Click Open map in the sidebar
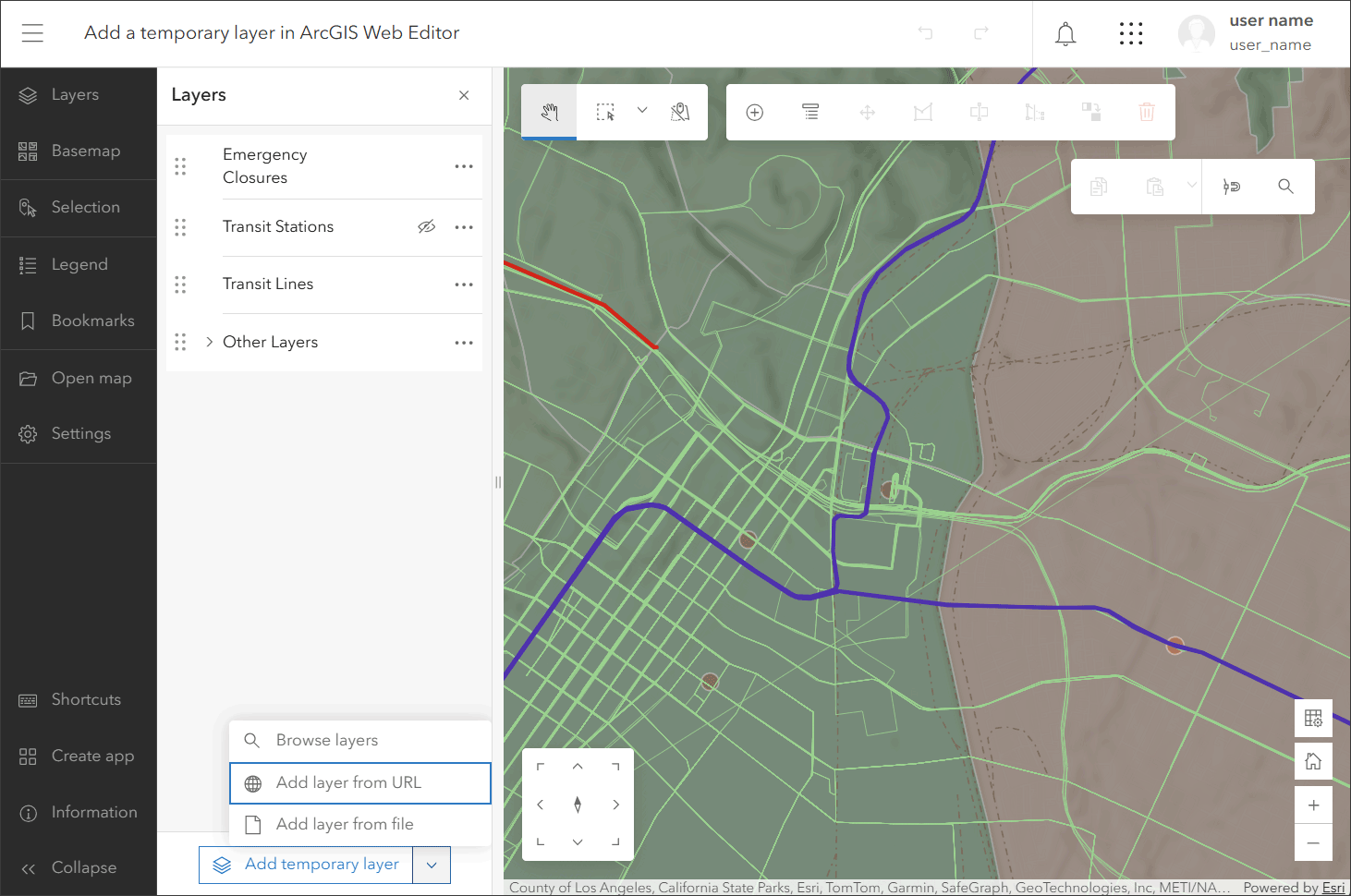1351x896 pixels. 79,379
